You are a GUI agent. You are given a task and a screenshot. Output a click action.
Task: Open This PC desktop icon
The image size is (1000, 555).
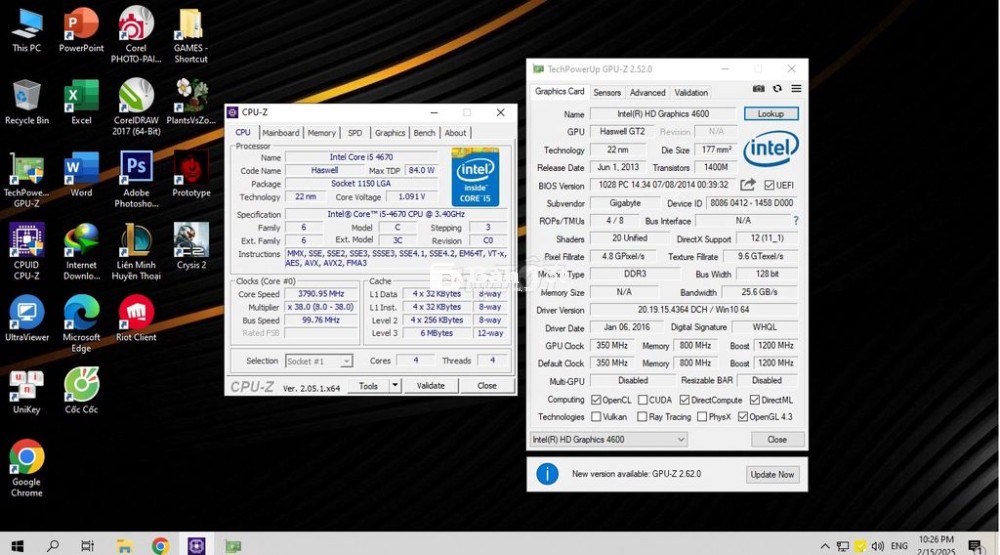(x=26, y=30)
